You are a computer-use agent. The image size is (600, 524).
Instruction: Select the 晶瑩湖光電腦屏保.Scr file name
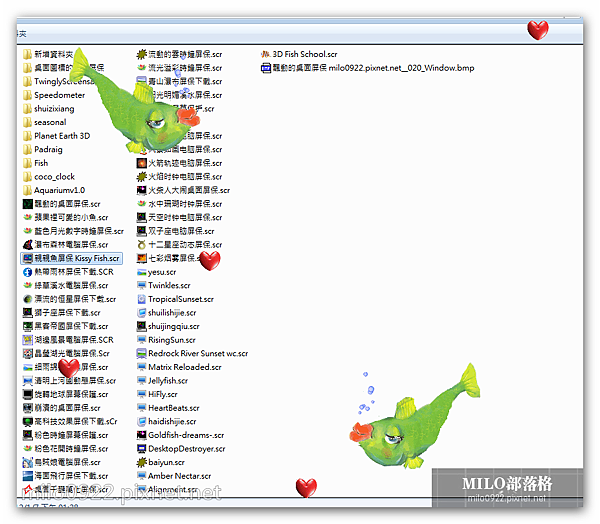click(x=72, y=354)
